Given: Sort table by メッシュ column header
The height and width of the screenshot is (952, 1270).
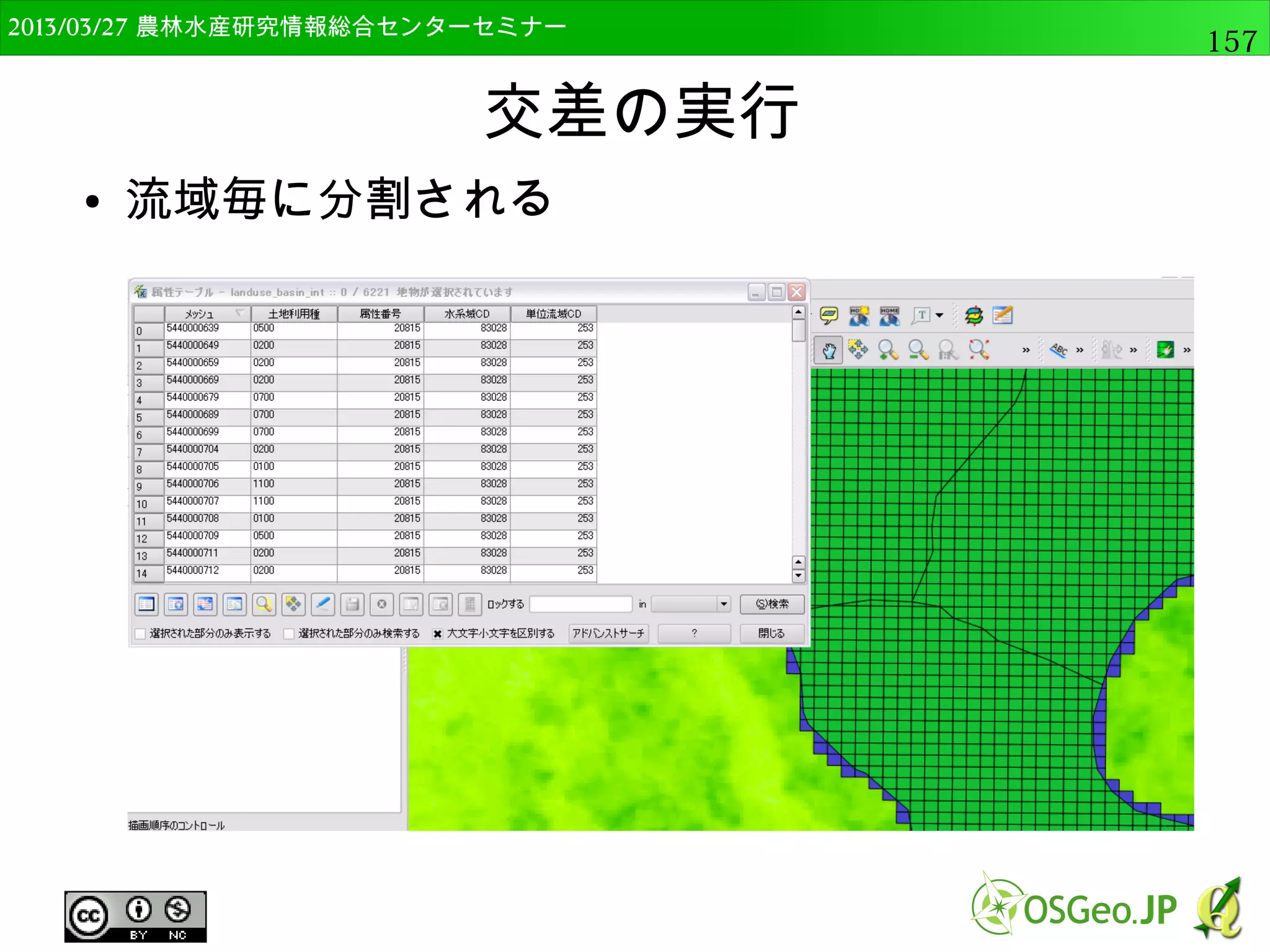Looking at the screenshot, I should pyautogui.click(x=207, y=314).
